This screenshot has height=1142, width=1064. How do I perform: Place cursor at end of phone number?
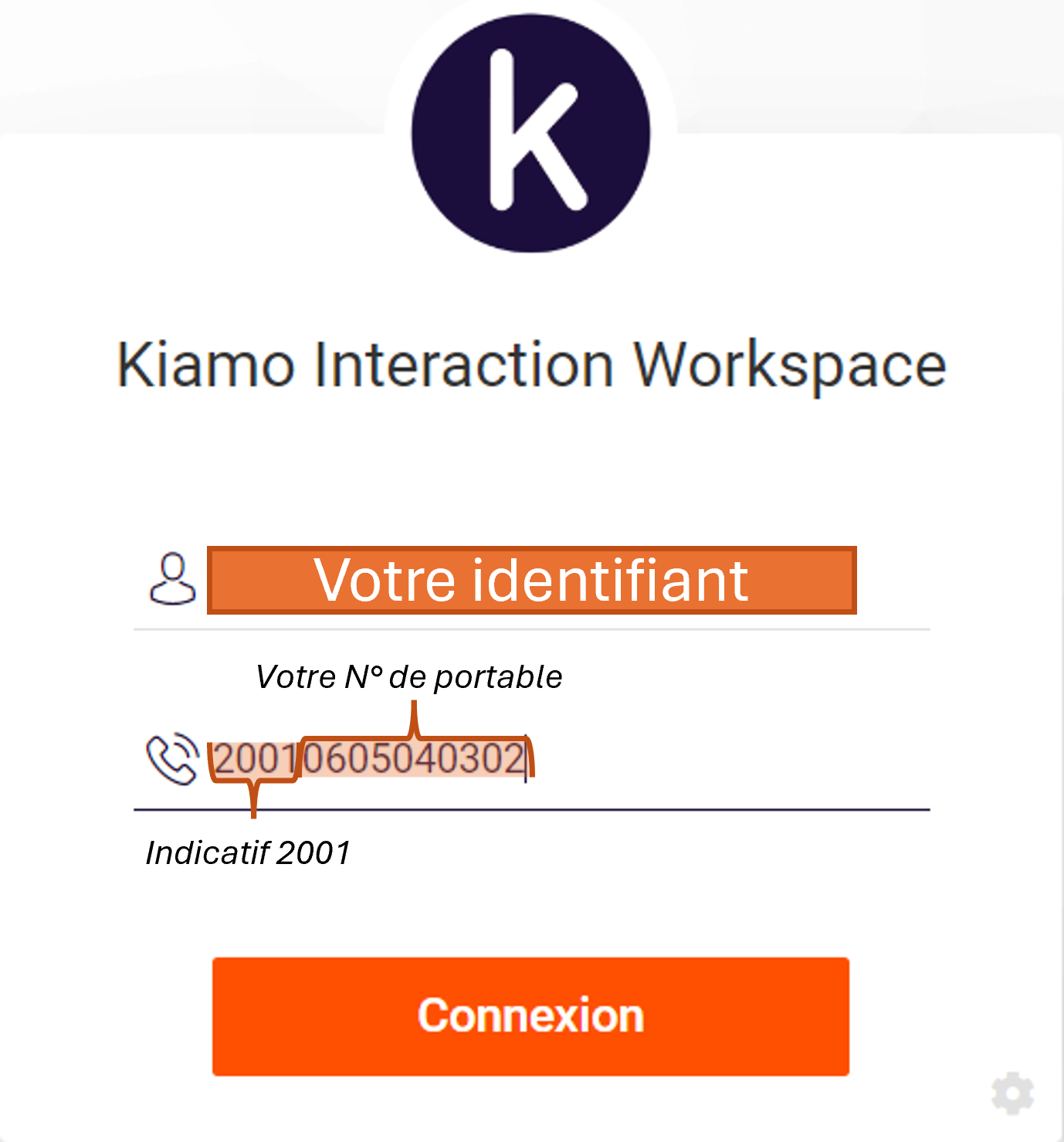click(527, 760)
